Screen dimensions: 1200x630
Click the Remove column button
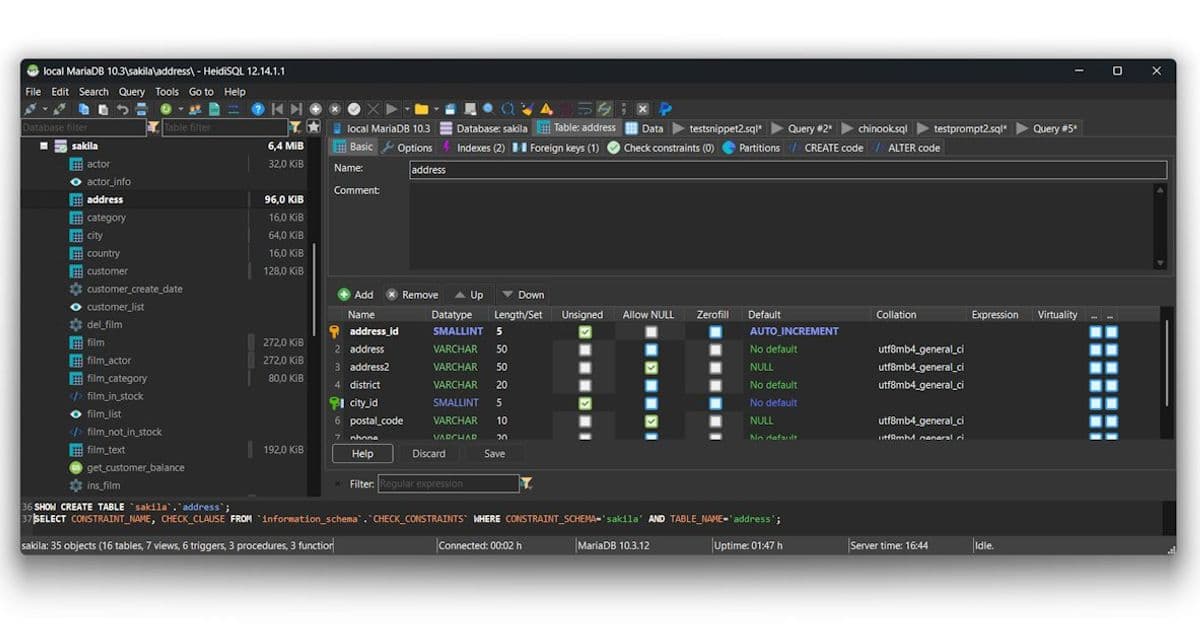click(412, 295)
